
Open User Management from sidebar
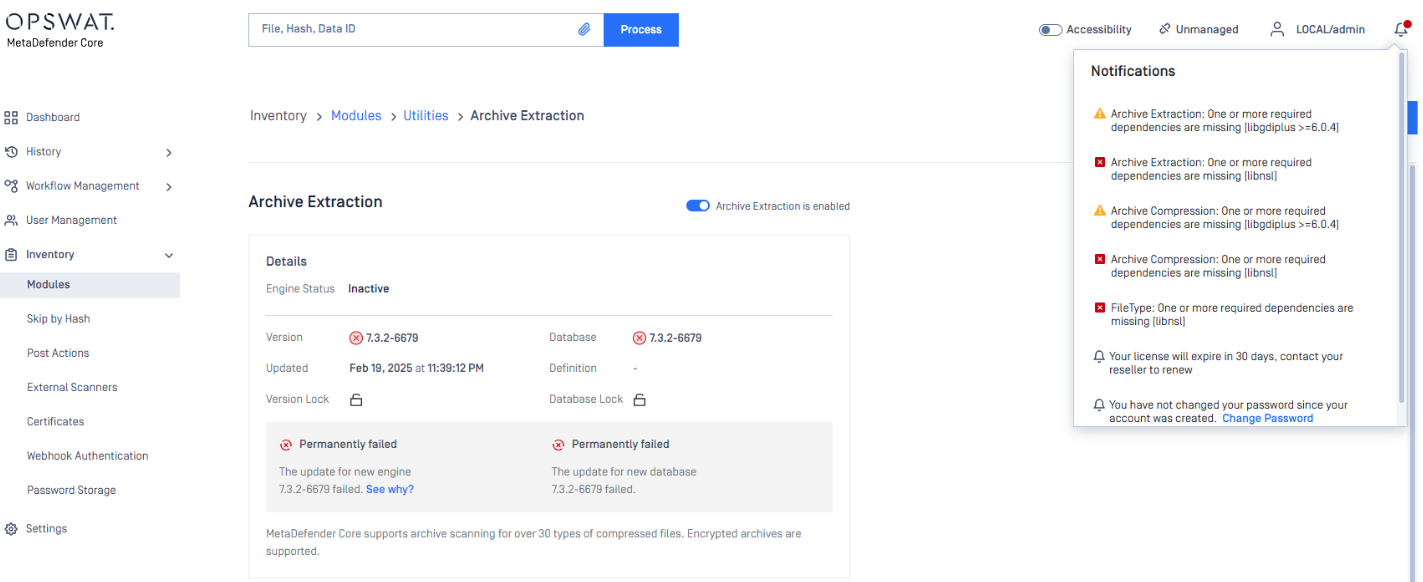point(71,220)
